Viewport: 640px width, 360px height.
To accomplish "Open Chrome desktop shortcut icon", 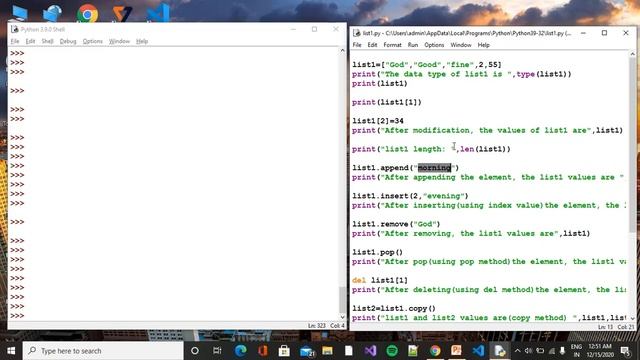I will point(87,13).
